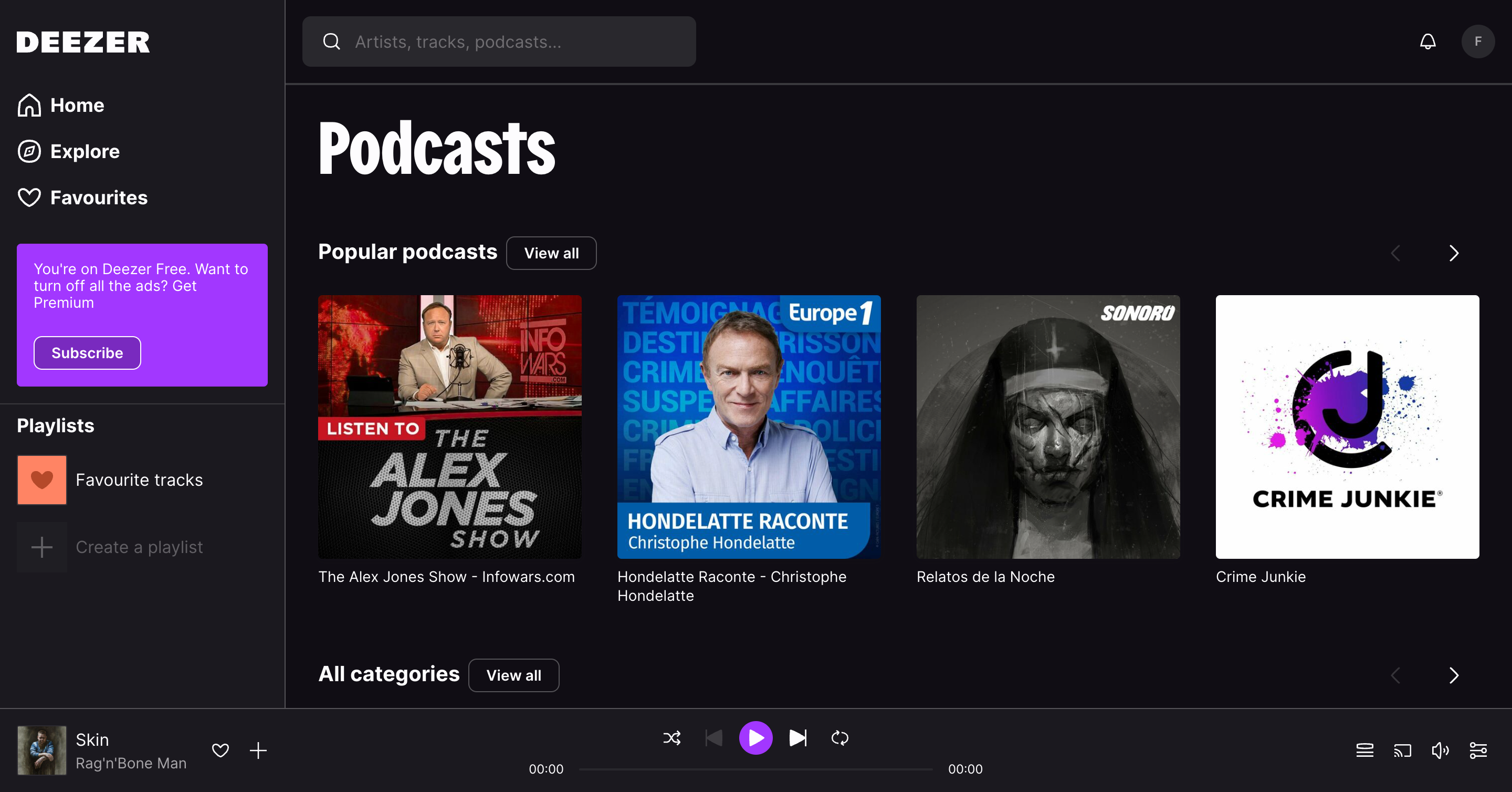Expand all categories with right chevron
This screenshot has height=792, width=1512.
coord(1454,675)
